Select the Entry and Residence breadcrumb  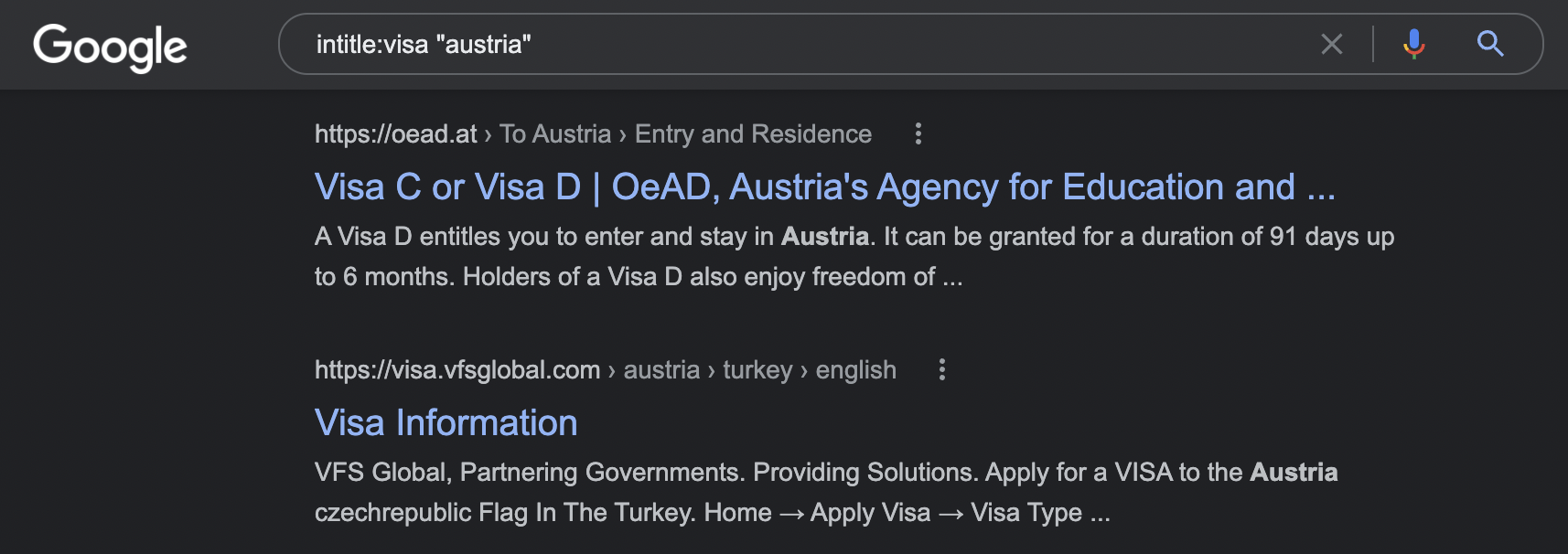(x=753, y=134)
